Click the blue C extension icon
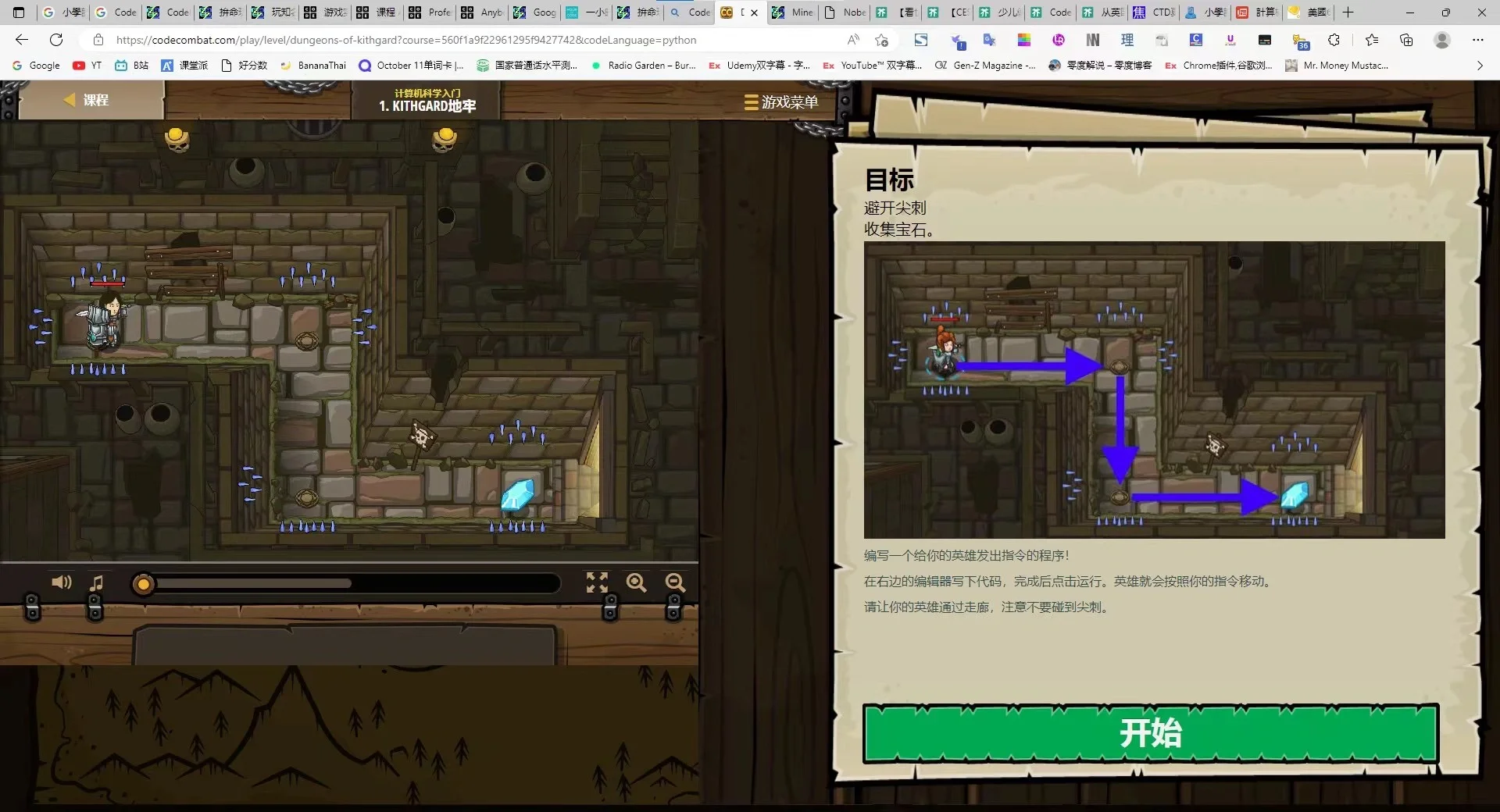The height and width of the screenshot is (812, 1500). click(1196, 40)
